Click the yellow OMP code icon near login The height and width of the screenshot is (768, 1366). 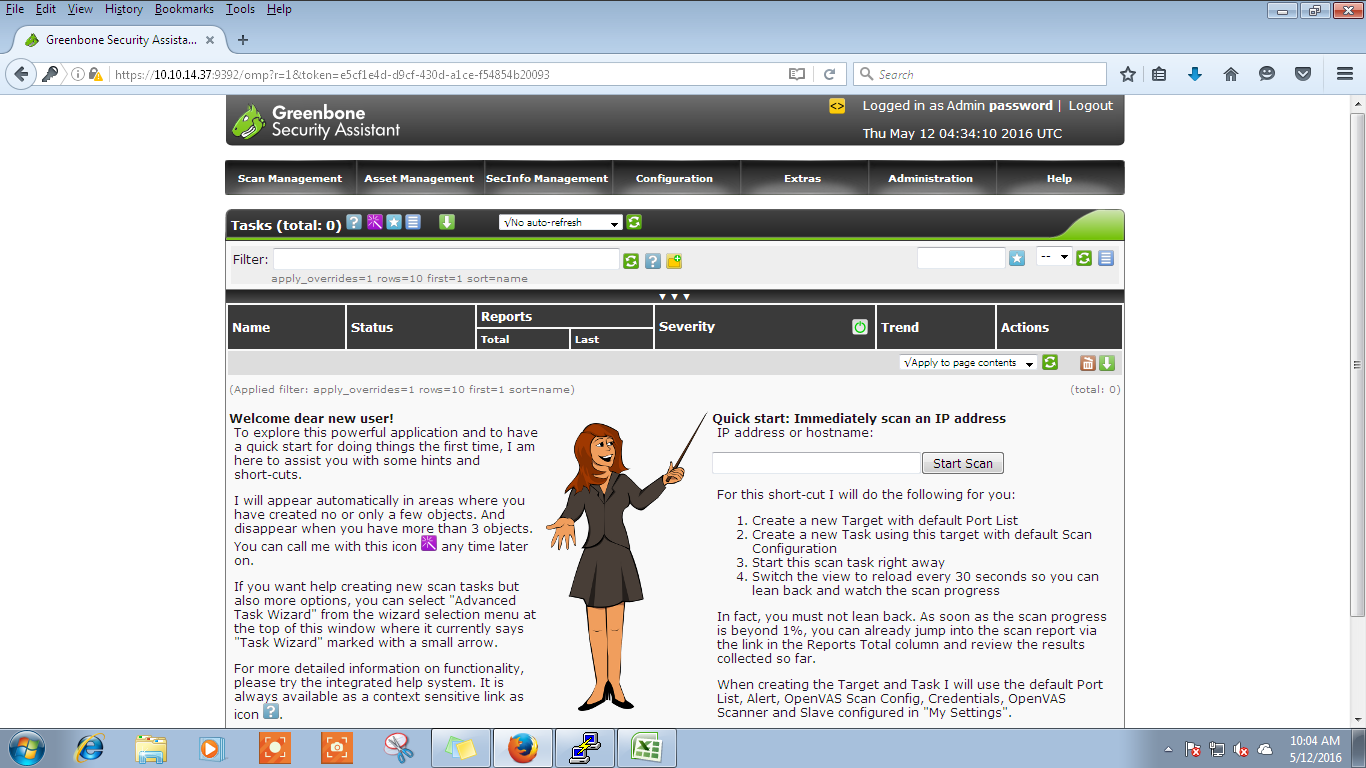(x=837, y=106)
